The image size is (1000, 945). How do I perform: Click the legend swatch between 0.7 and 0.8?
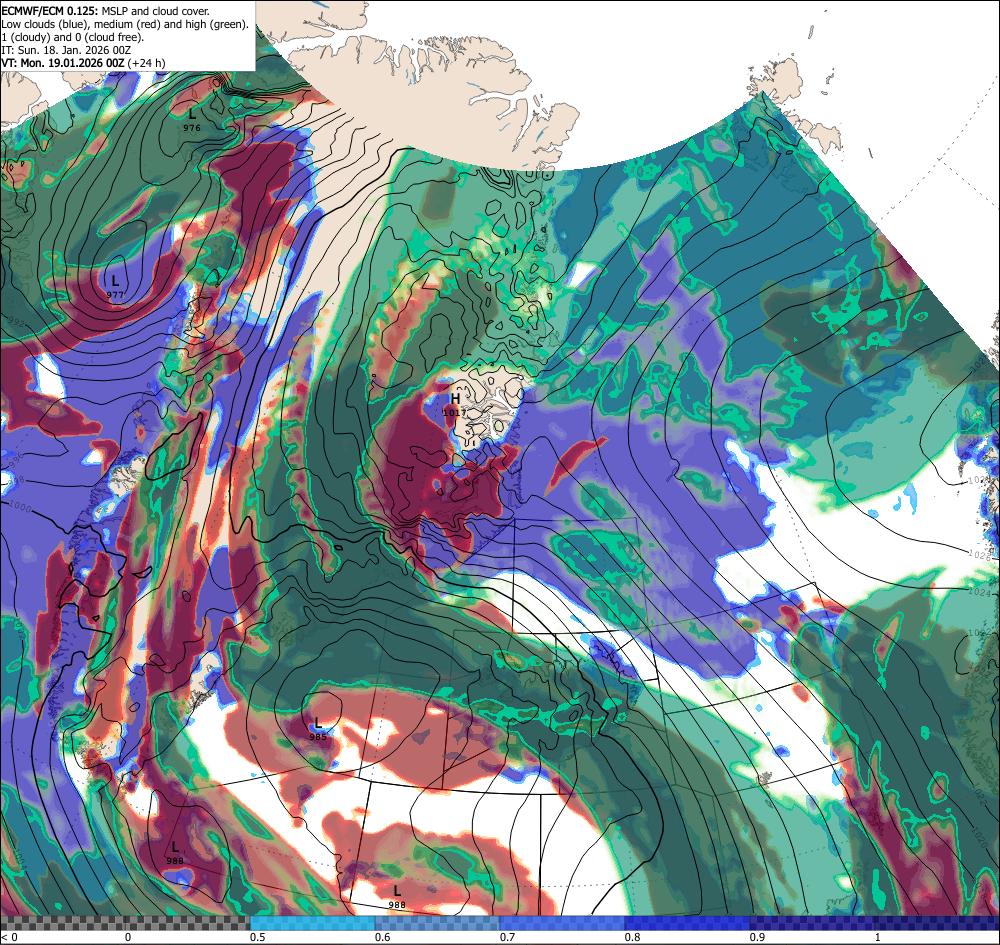pos(562,923)
